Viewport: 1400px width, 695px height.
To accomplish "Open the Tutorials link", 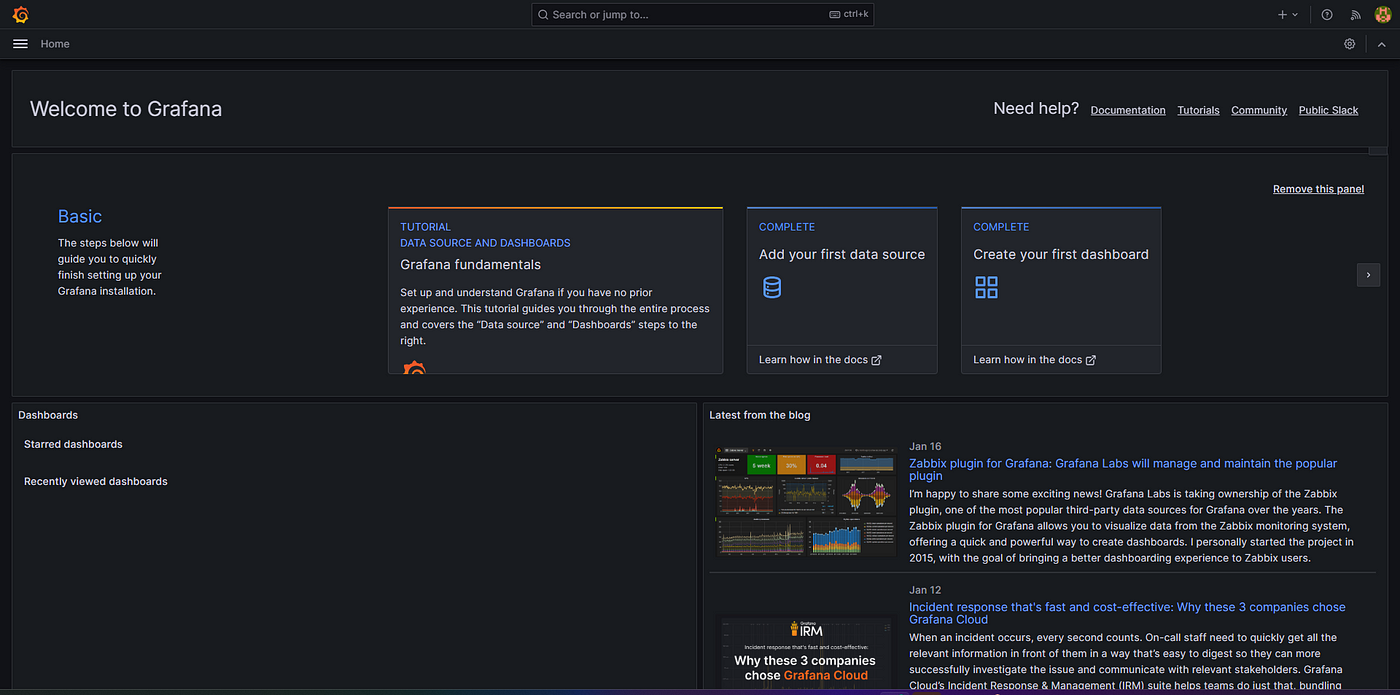I will 1198,110.
